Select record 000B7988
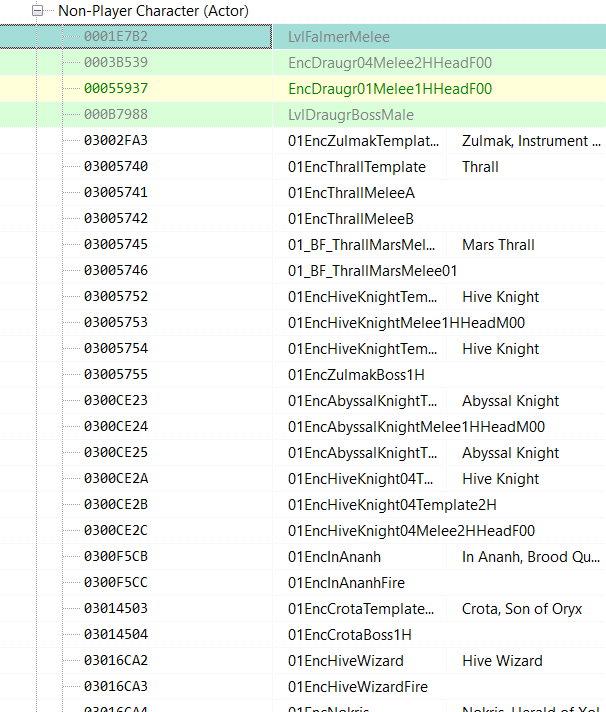The width and height of the screenshot is (606, 712). [x=116, y=114]
